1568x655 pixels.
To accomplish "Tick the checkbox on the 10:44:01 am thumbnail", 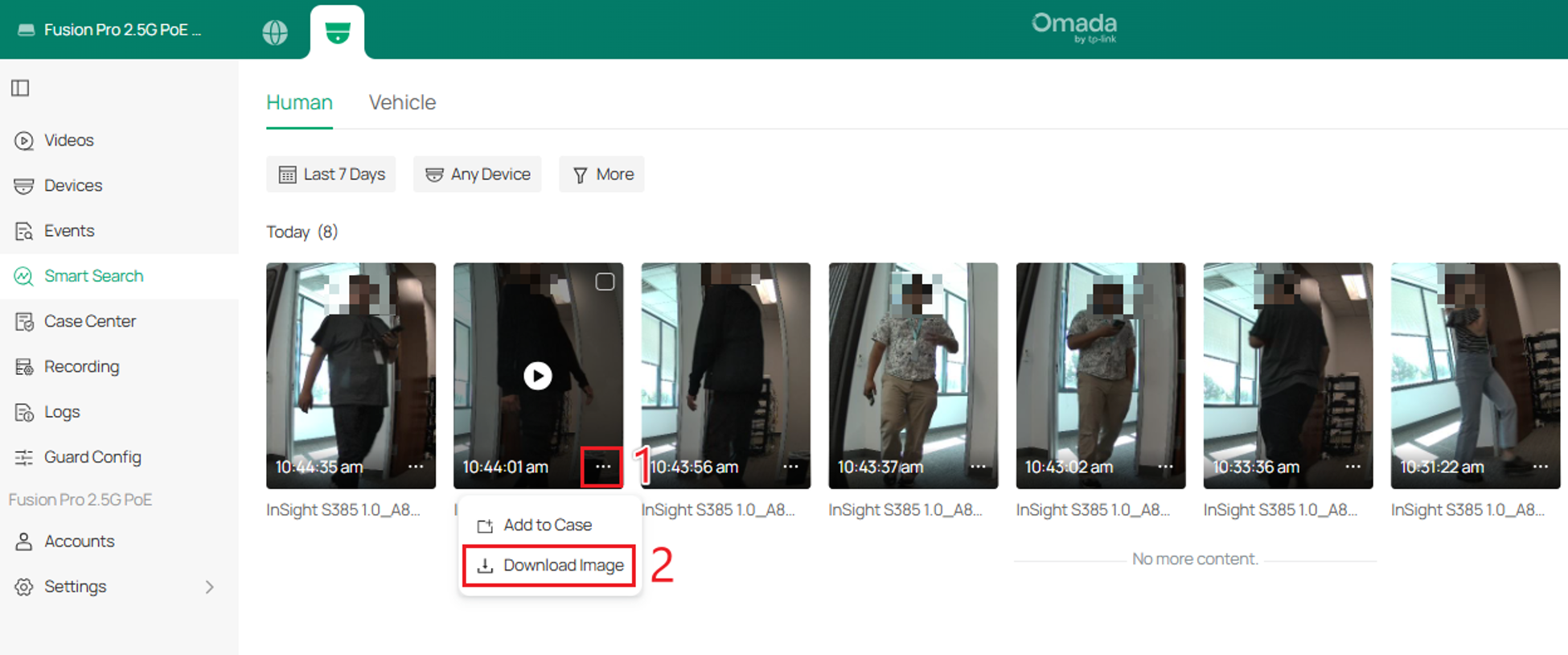I will tap(605, 282).
